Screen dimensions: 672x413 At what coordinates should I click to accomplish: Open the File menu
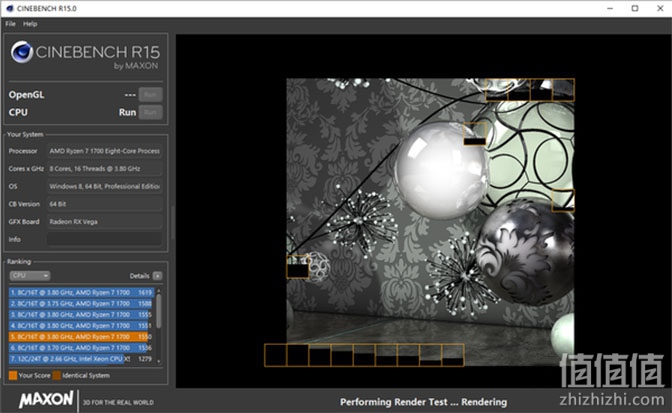(x=10, y=24)
